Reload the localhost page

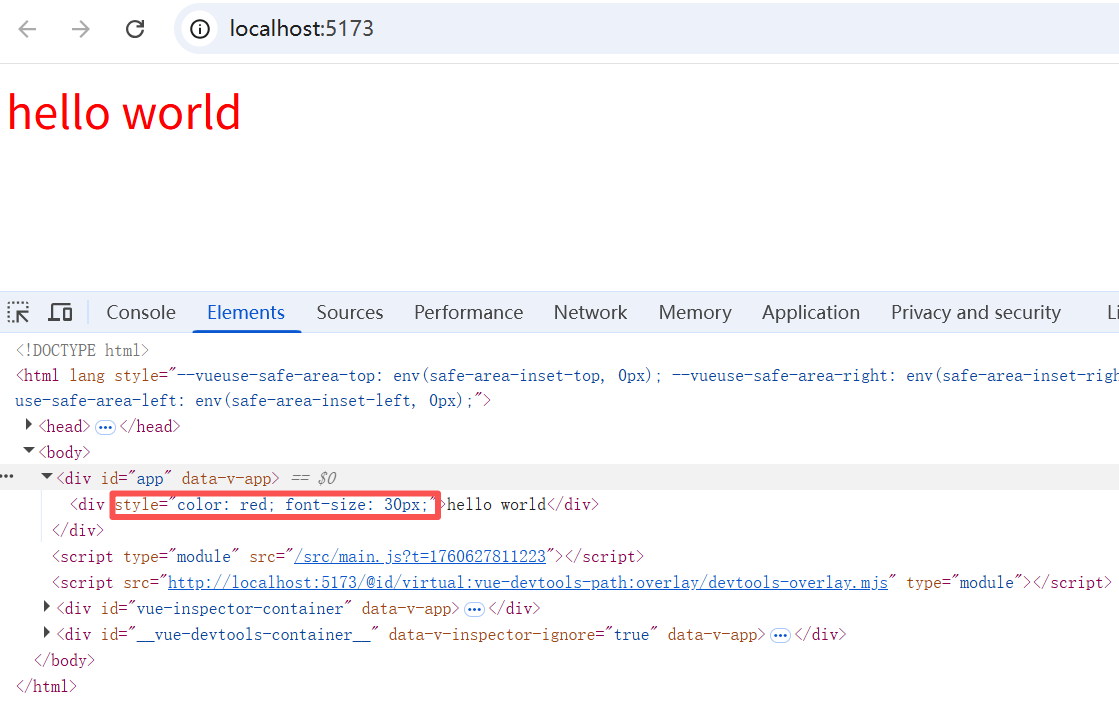tap(135, 29)
